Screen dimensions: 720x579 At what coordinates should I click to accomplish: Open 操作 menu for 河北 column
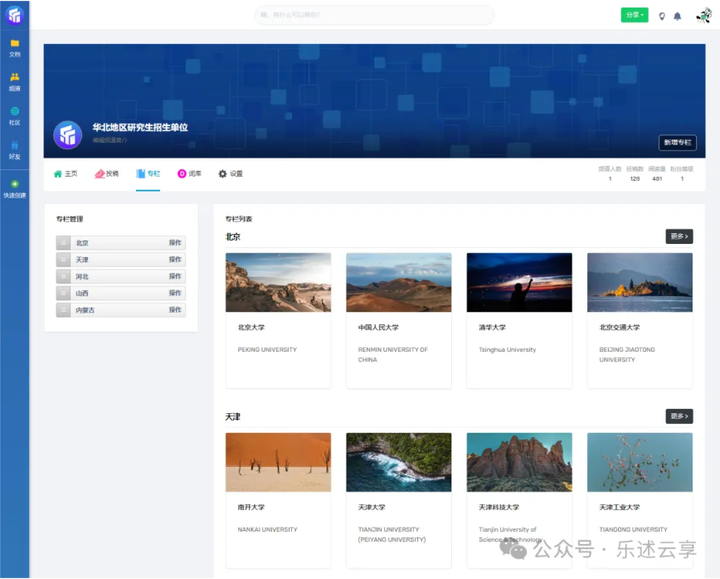[x=175, y=276]
